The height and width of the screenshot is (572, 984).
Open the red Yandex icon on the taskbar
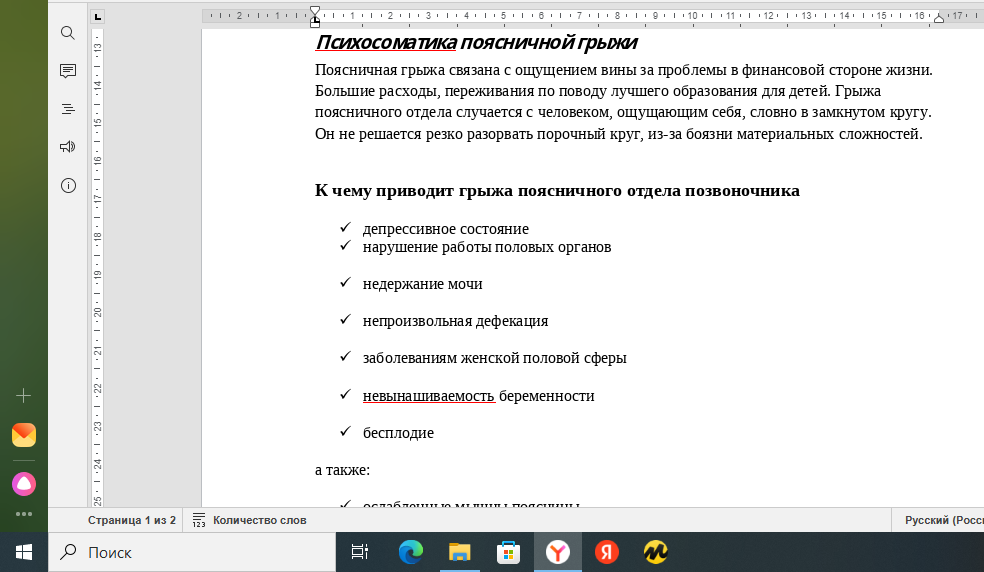606,552
